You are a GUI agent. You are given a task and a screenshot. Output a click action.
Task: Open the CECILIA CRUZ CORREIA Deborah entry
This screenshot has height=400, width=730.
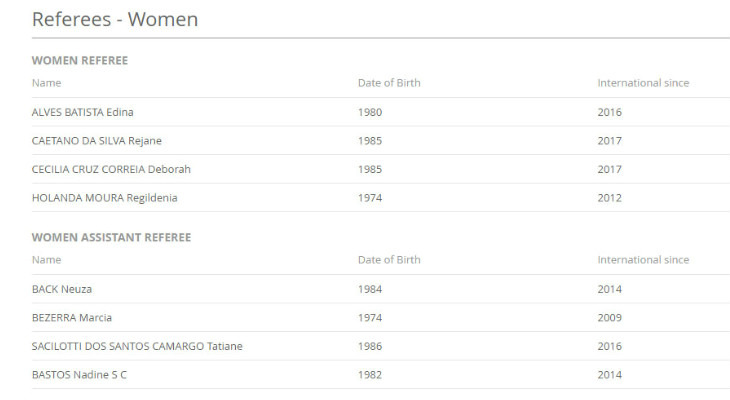pos(111,169)
